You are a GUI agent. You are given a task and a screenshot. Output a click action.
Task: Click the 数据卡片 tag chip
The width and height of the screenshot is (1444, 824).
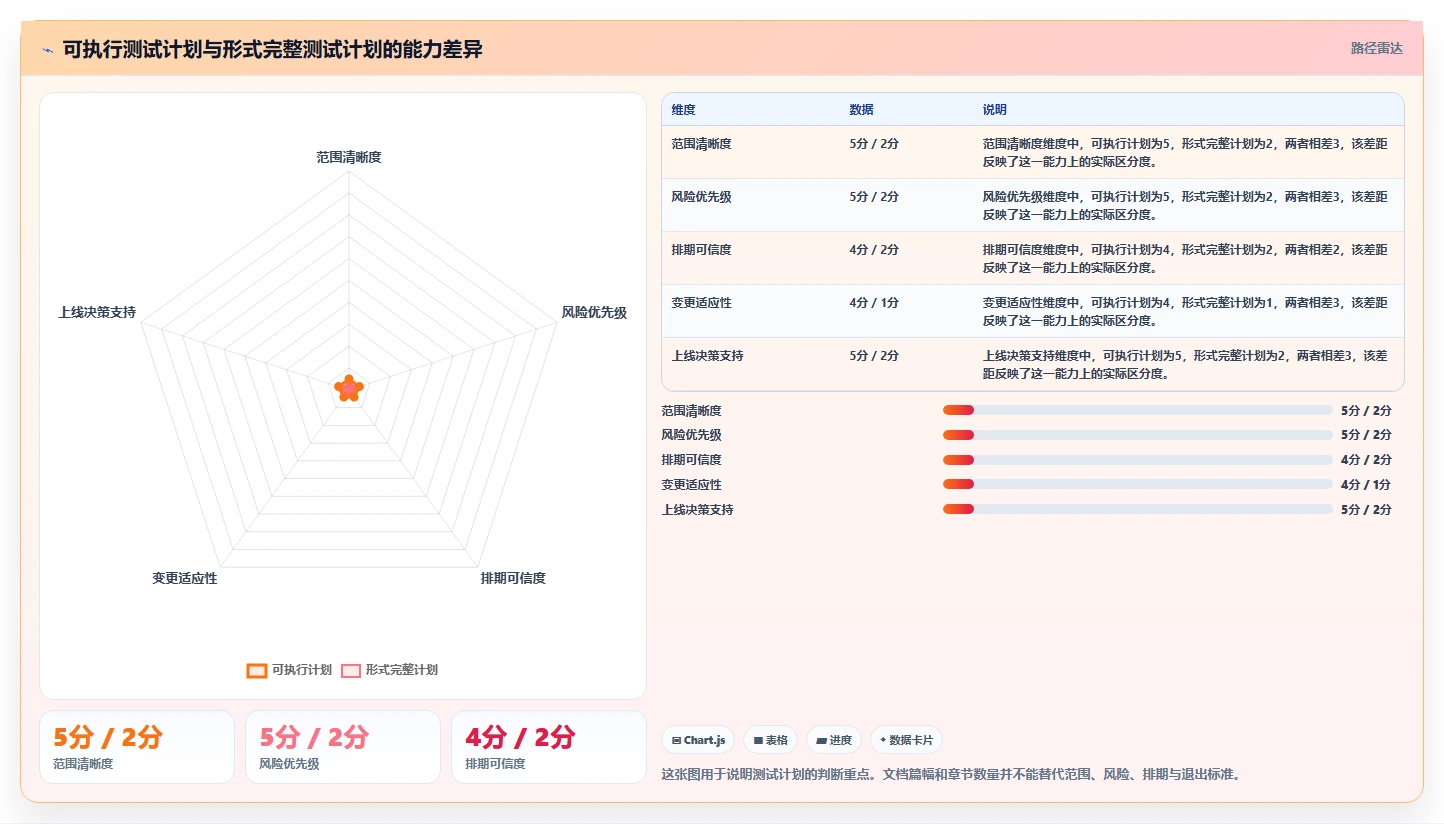pyautogui.click(x=906, y=740)
